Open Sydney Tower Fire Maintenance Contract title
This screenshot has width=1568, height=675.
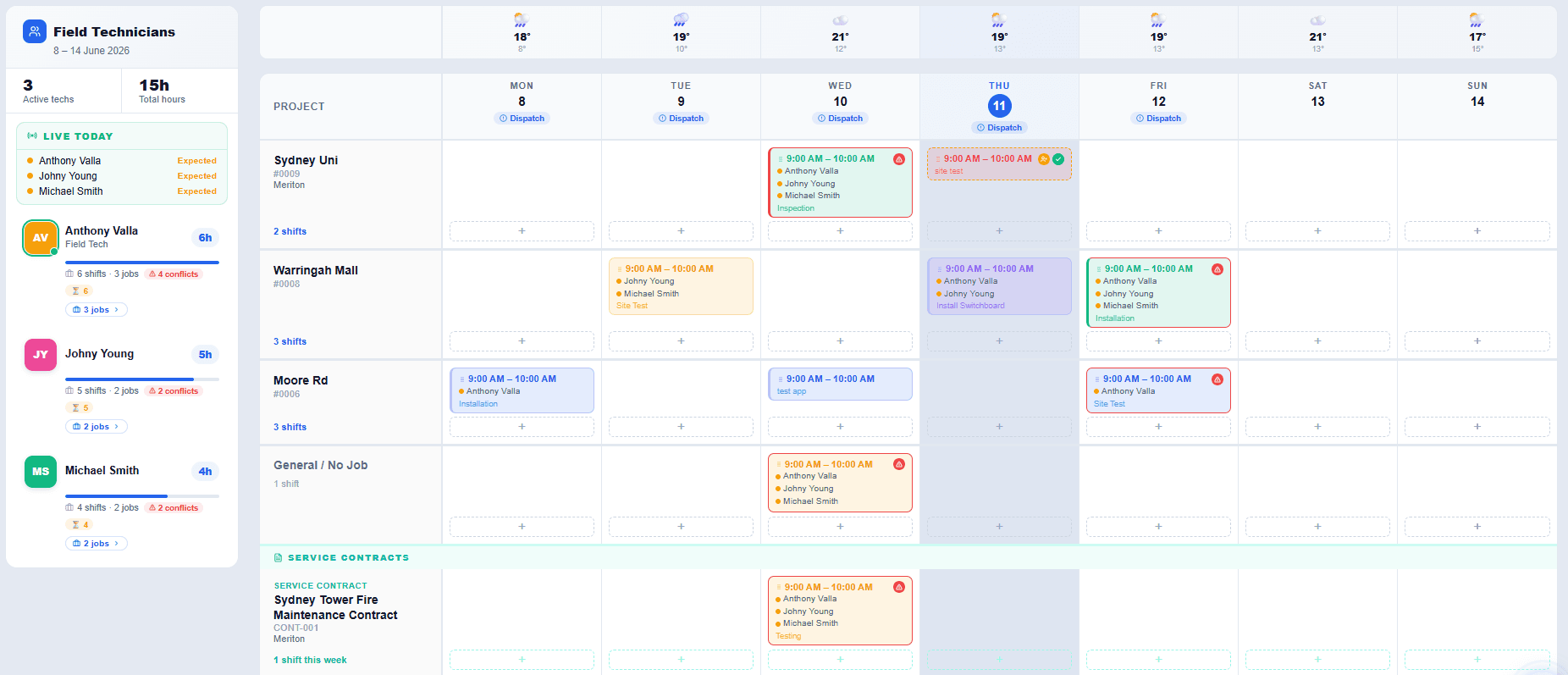335,607
